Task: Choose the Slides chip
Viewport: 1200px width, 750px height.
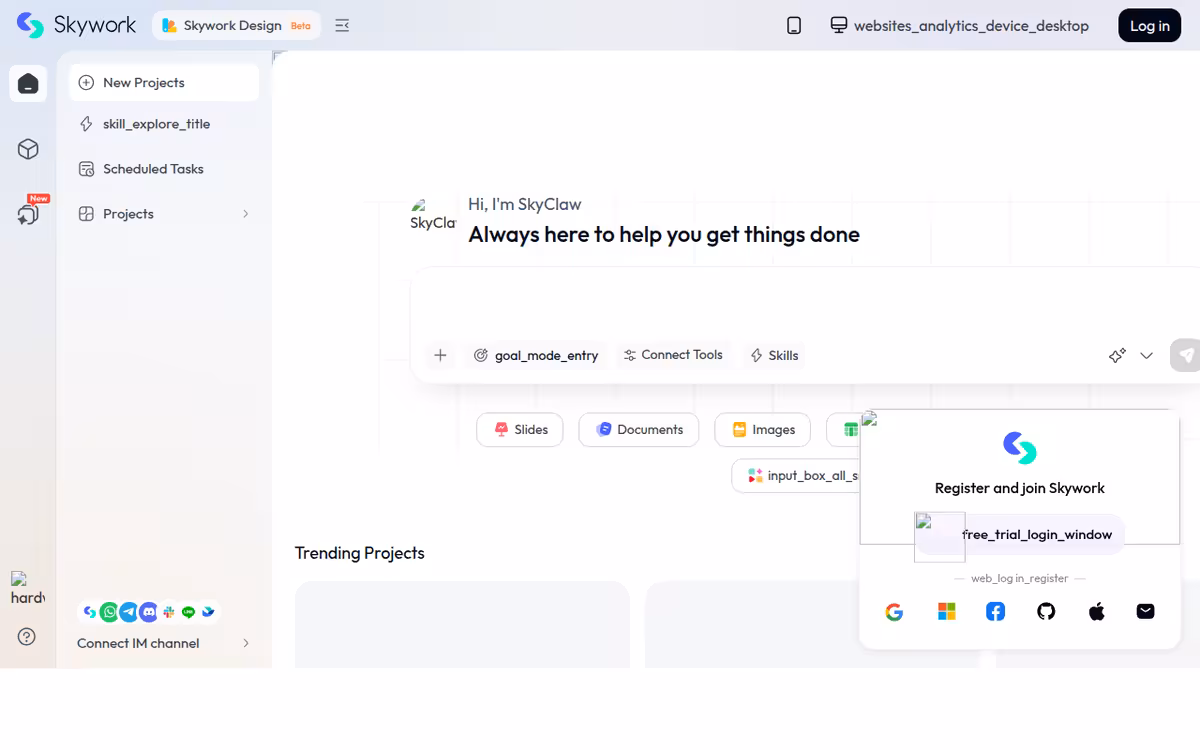Action: pyautogui.click(x=520, y=430)
